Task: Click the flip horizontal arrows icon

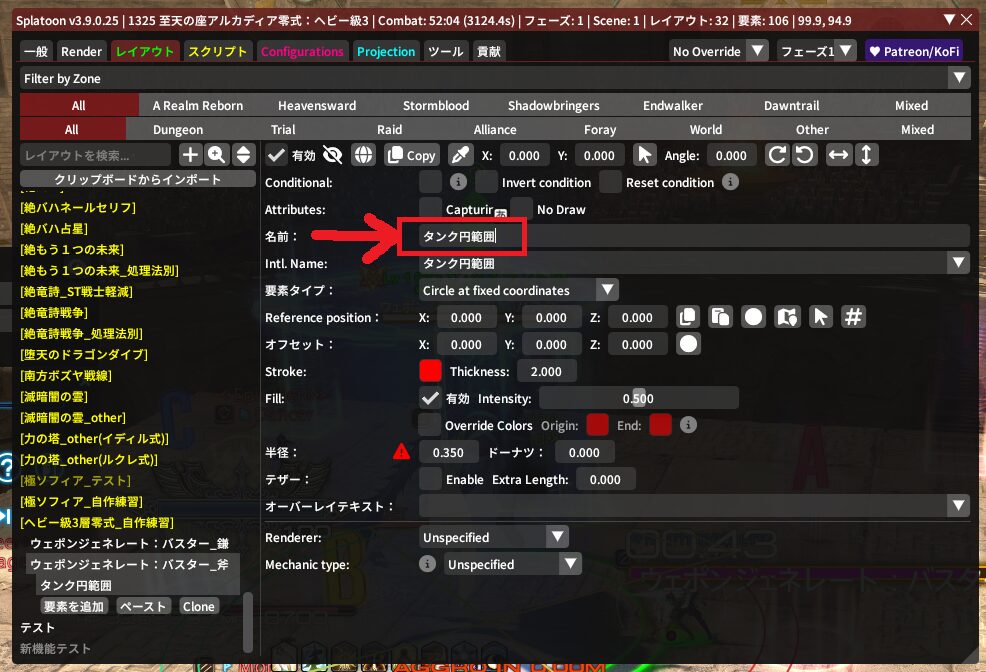Action: 839,155
